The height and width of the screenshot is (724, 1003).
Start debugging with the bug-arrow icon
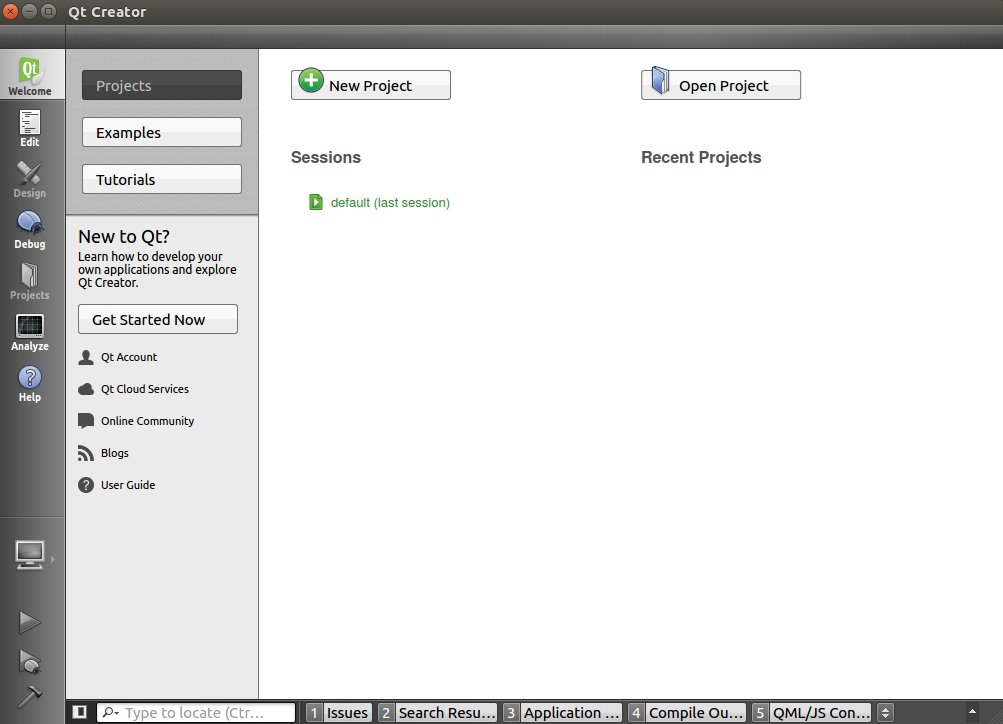tap(30, 661)
